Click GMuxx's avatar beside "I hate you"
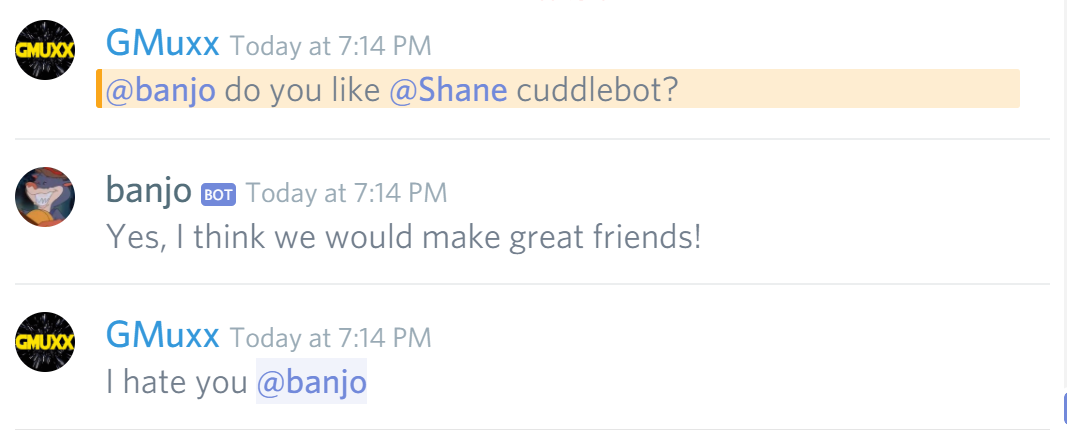 tap(45, 342)
